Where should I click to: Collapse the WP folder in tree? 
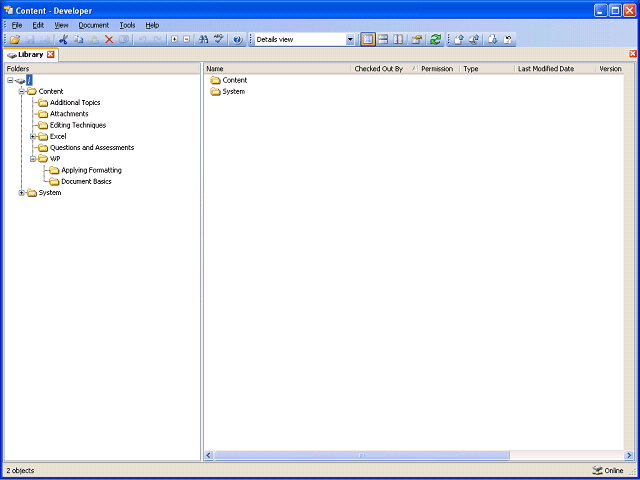[33, 159]
